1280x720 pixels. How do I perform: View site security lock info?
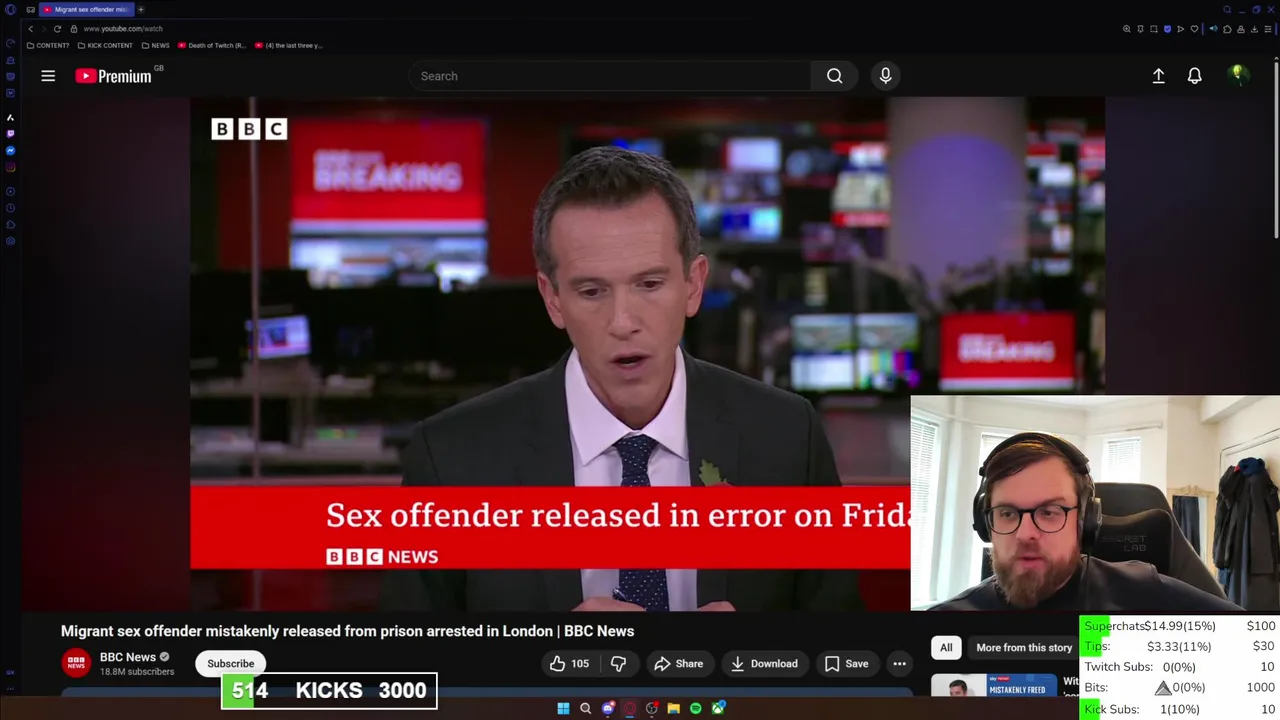[x=73, y=29]
